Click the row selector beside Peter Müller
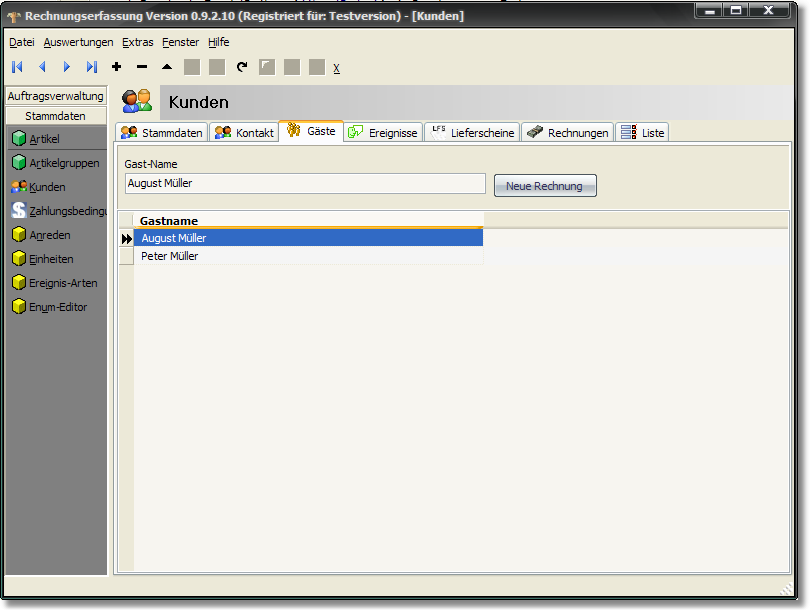Screen dimensions: 810x612 click(127, 256)
